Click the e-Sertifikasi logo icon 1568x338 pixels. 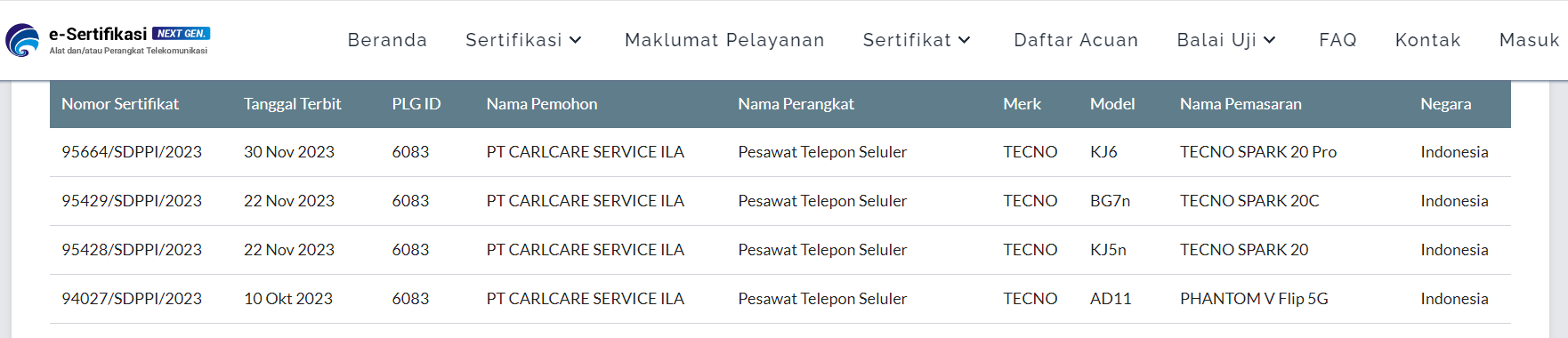(x=22, y=40)
